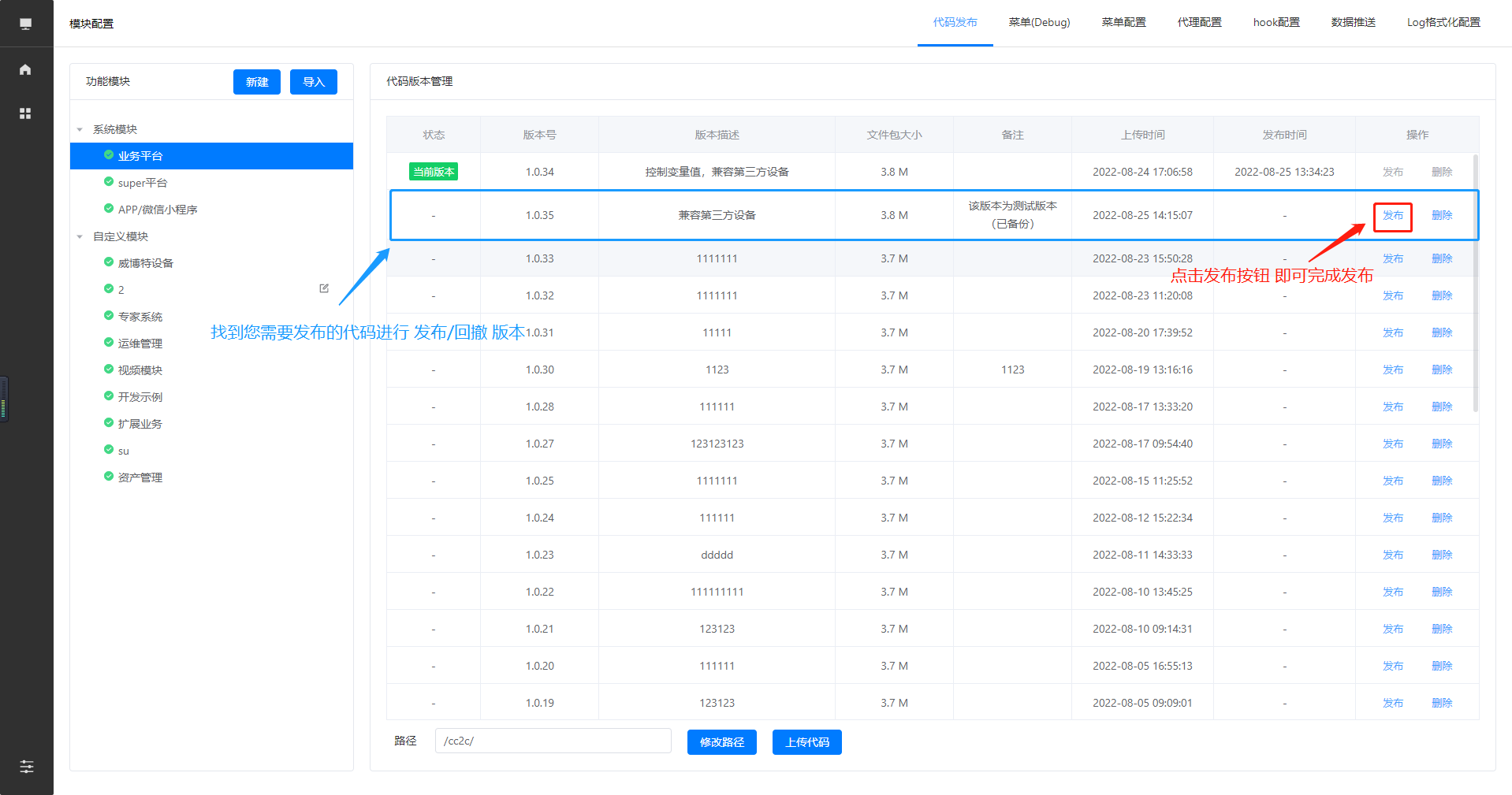Screen dimensions: 1512x795
Task: Click the green check icon beside super平台
Action: pos(109,182)
